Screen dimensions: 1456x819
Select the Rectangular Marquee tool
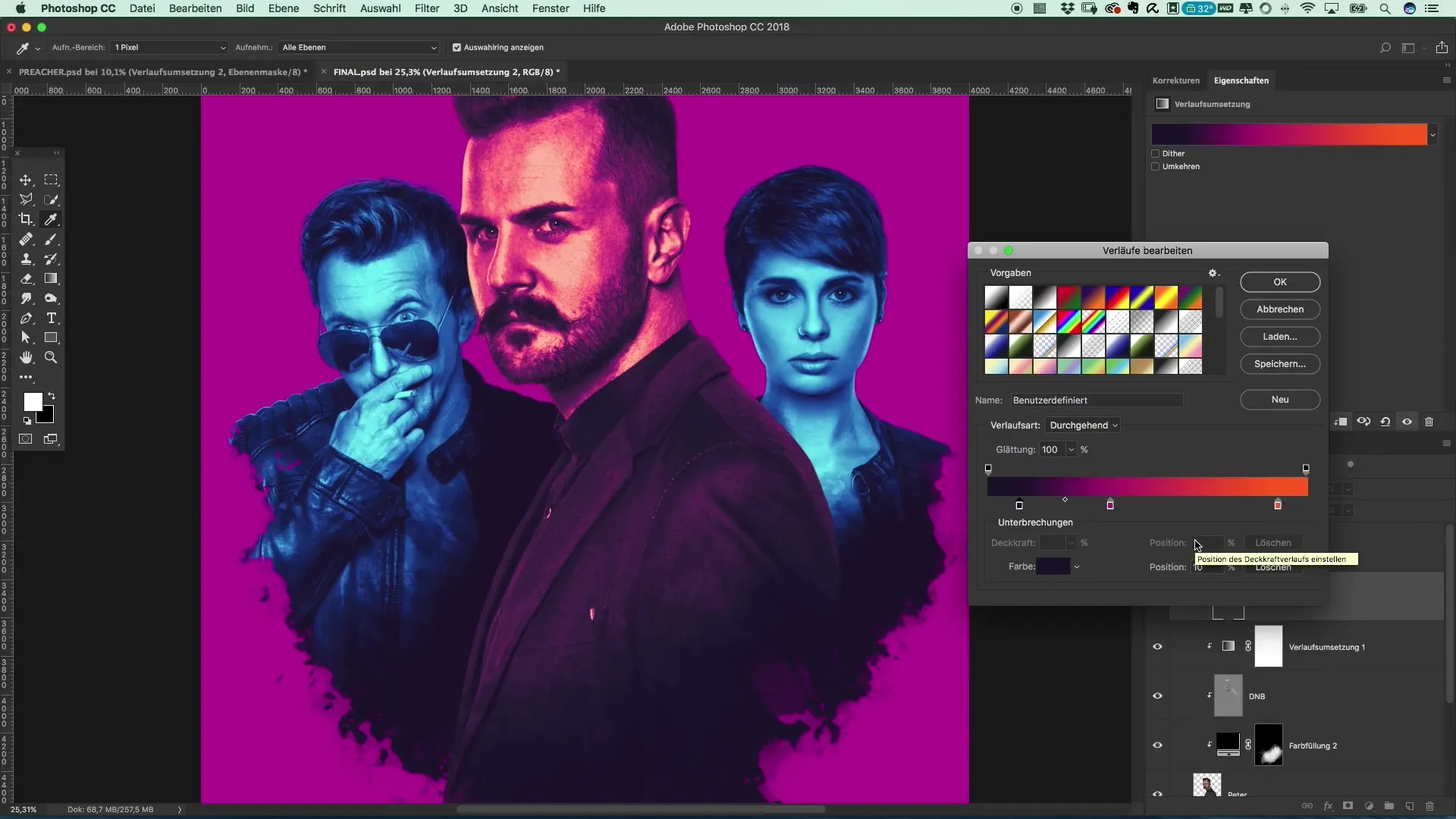coord(51,180)
